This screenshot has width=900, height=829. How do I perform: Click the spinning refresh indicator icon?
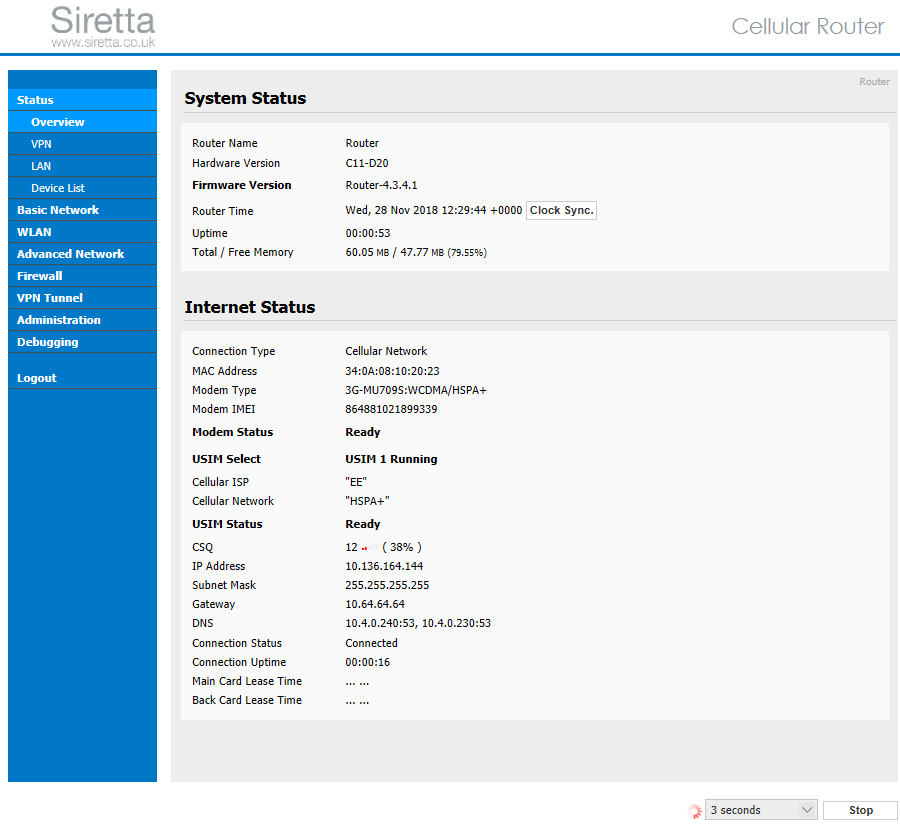(695, 811)
